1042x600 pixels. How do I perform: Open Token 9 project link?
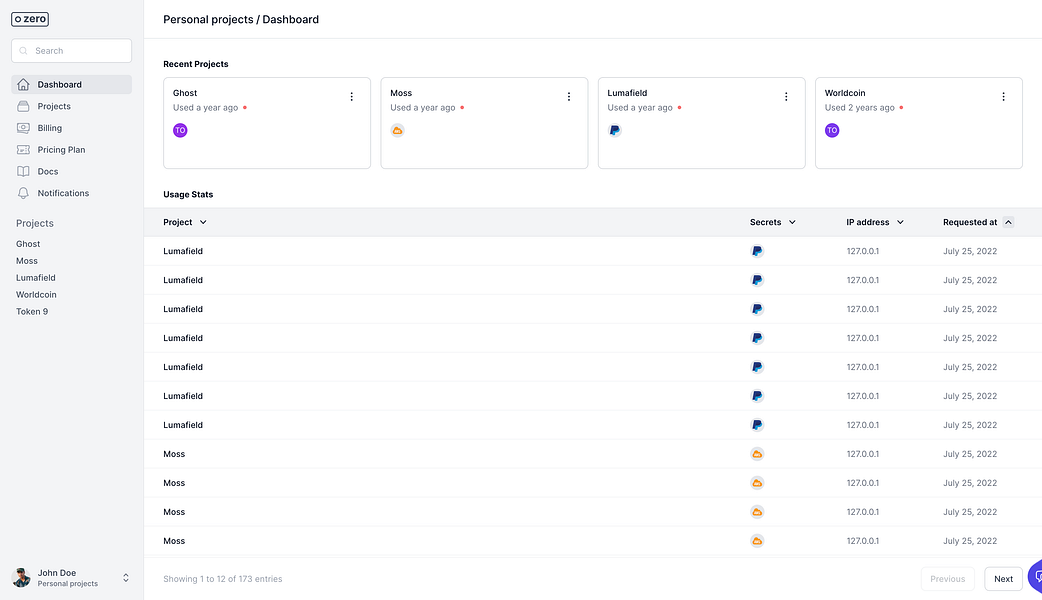click(32, 312)
